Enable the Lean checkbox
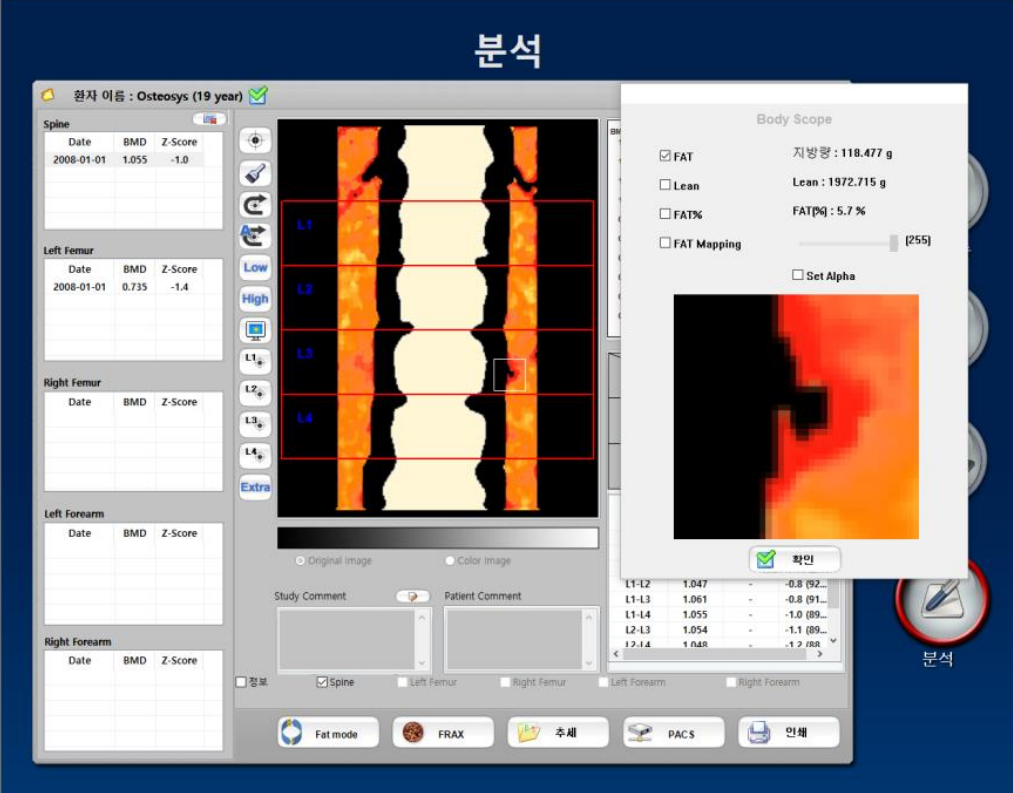Viewport: 1013px width, 793px height. tap(665, 185)
